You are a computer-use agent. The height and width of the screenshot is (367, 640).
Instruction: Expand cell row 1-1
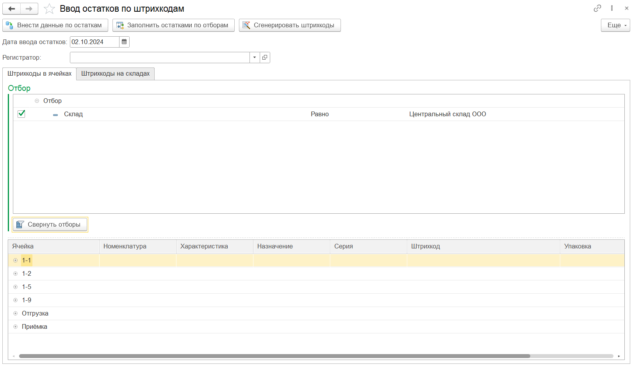coord(16,260)
